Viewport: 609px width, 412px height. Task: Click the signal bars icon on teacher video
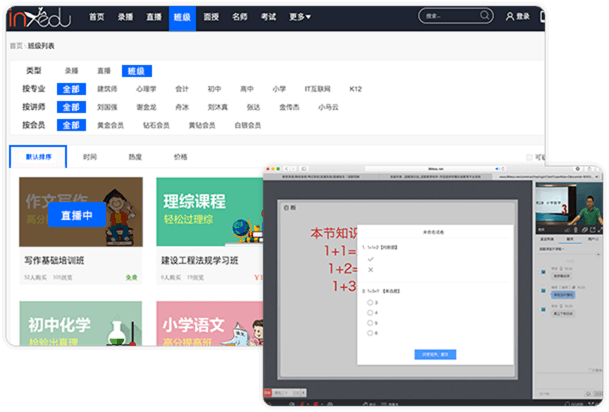point(567,230)
